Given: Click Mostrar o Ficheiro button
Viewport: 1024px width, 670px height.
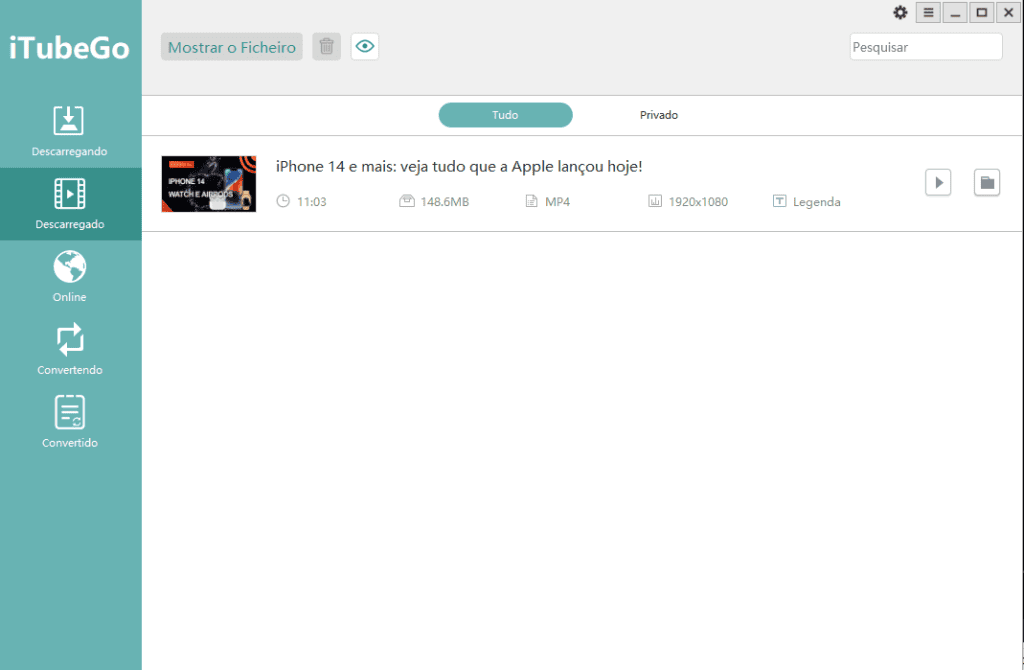Looking at the screenshot, I should pyautogui.click(x=231, y=46).
